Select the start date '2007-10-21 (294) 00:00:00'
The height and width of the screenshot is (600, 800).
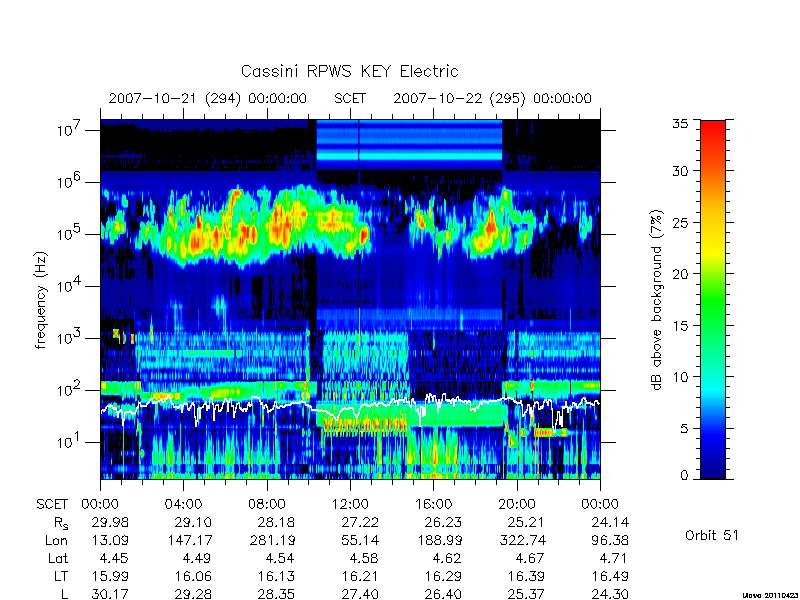[x=208, y=98]
